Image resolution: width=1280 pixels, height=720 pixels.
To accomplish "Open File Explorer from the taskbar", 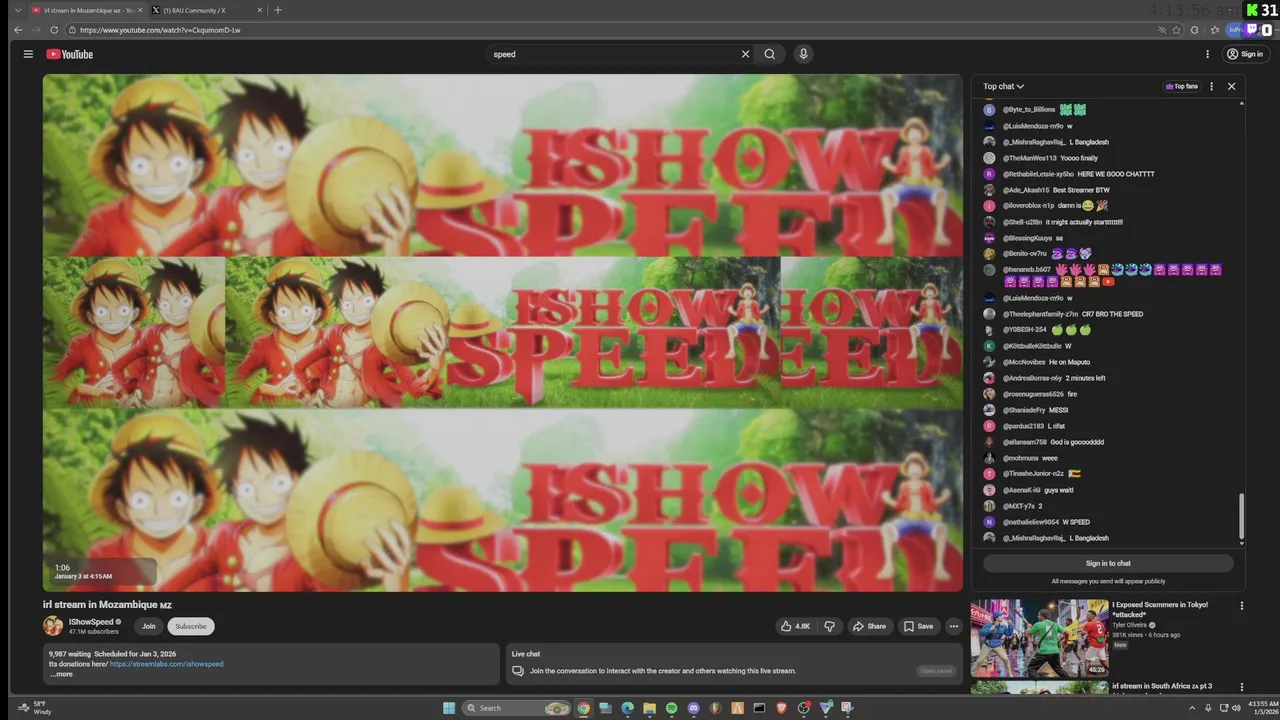I will pos(649,708).
